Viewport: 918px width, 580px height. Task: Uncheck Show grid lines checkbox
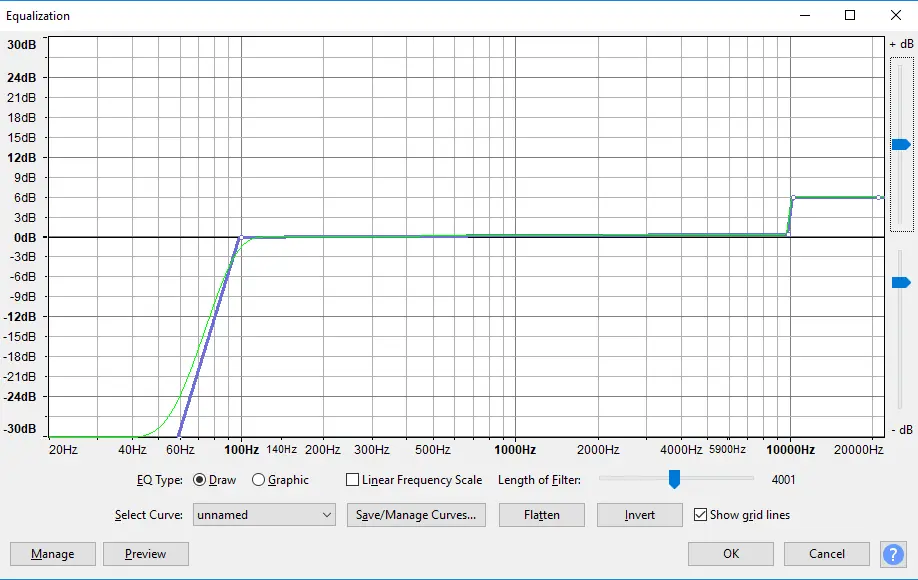[x=700, y=514]
